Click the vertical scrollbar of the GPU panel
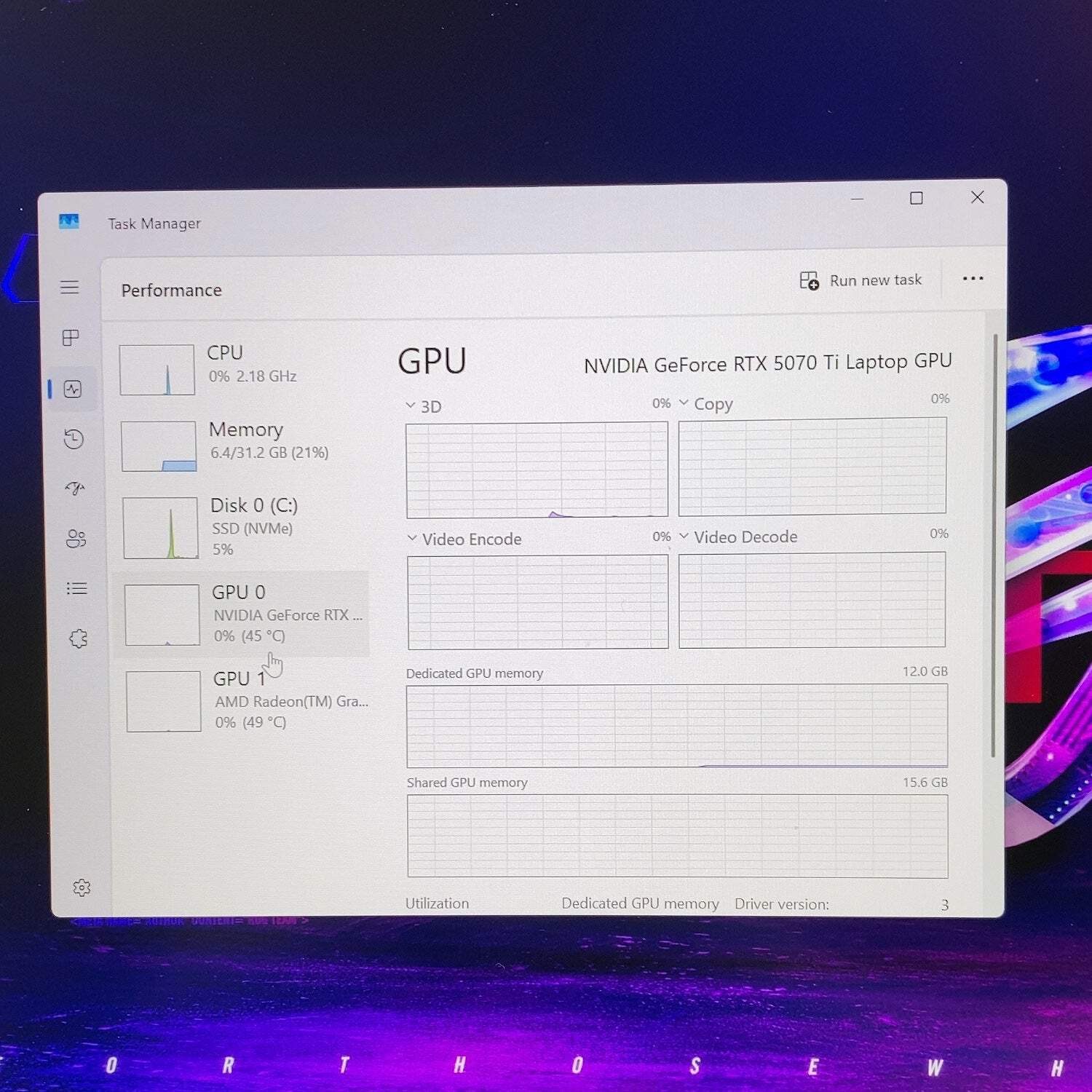The height and width of the screenshot is (1092, 1092). 994,546
